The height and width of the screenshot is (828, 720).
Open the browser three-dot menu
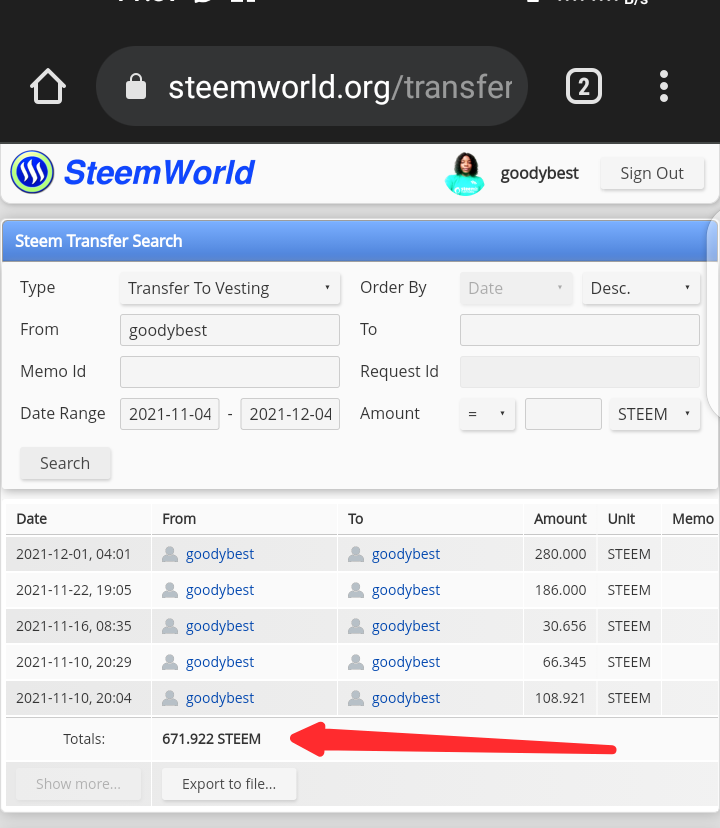click(x=664, y=86)
